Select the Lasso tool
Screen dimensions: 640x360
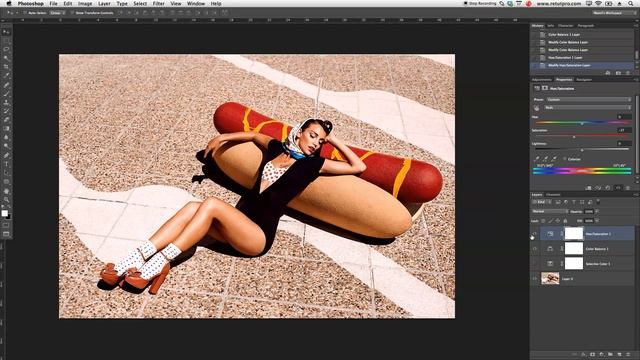[6, 49]
